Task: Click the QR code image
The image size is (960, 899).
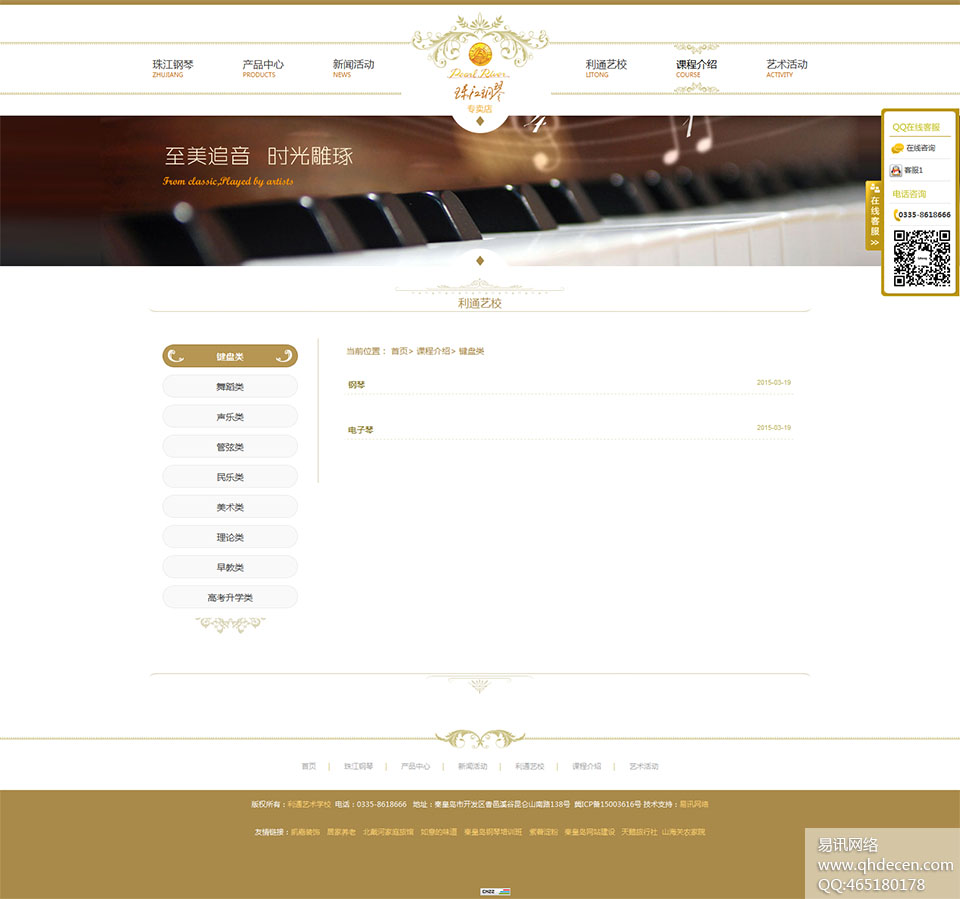Action: tap(921, 259)
